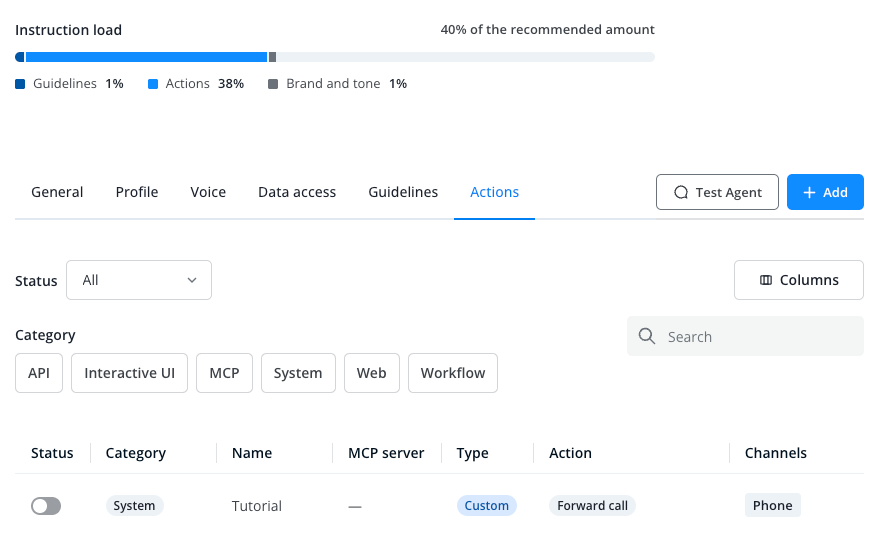Filter by Workflow category

453,373
